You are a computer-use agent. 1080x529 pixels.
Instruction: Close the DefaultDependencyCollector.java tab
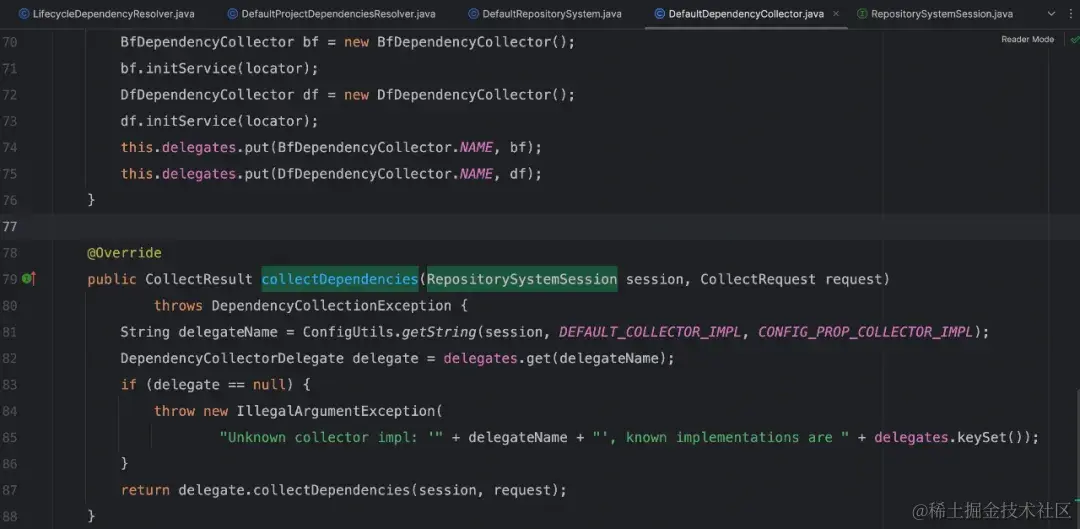[836, 14]
